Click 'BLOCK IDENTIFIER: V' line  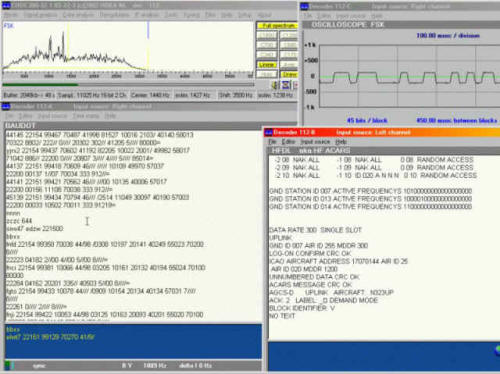pos(302,308)
